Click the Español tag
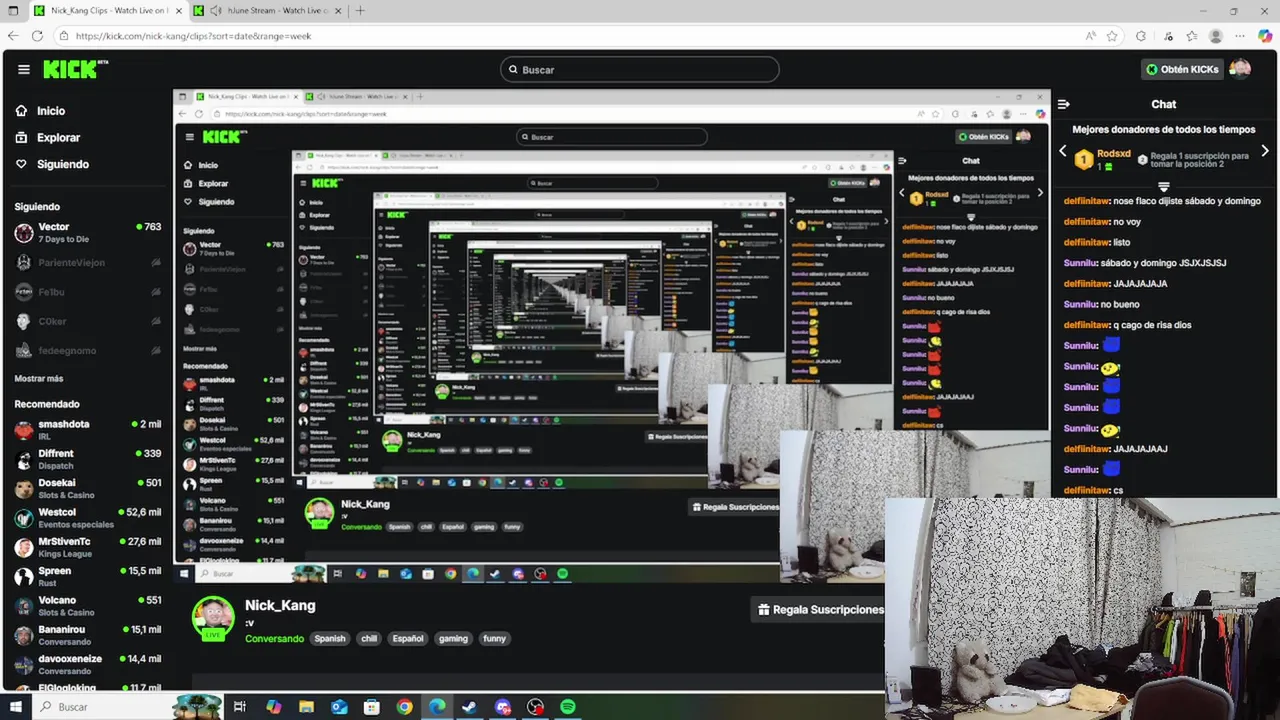 (408, 638)
